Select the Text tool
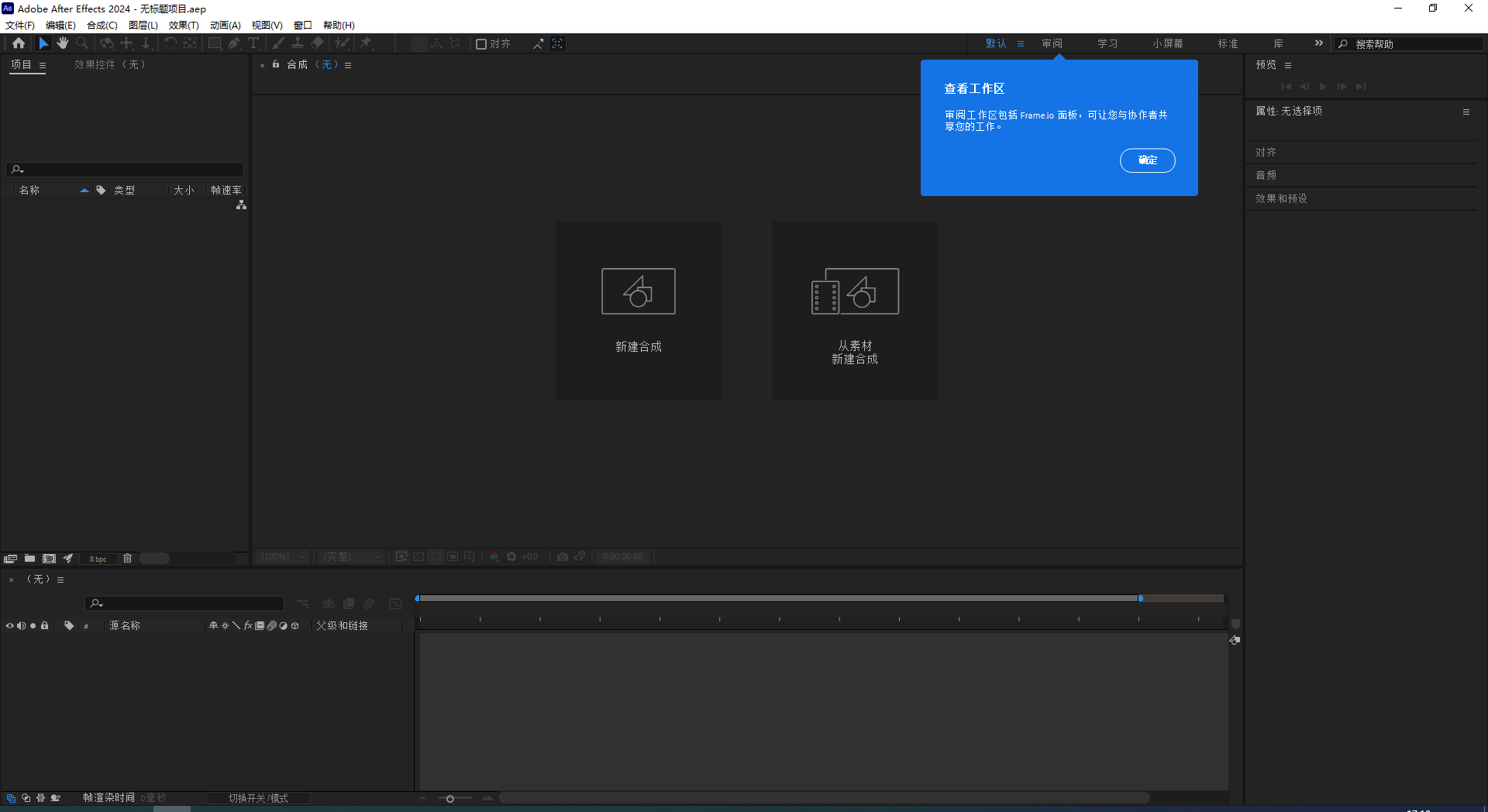This screenshot has height=812, width=1488. tap(253, 43)
